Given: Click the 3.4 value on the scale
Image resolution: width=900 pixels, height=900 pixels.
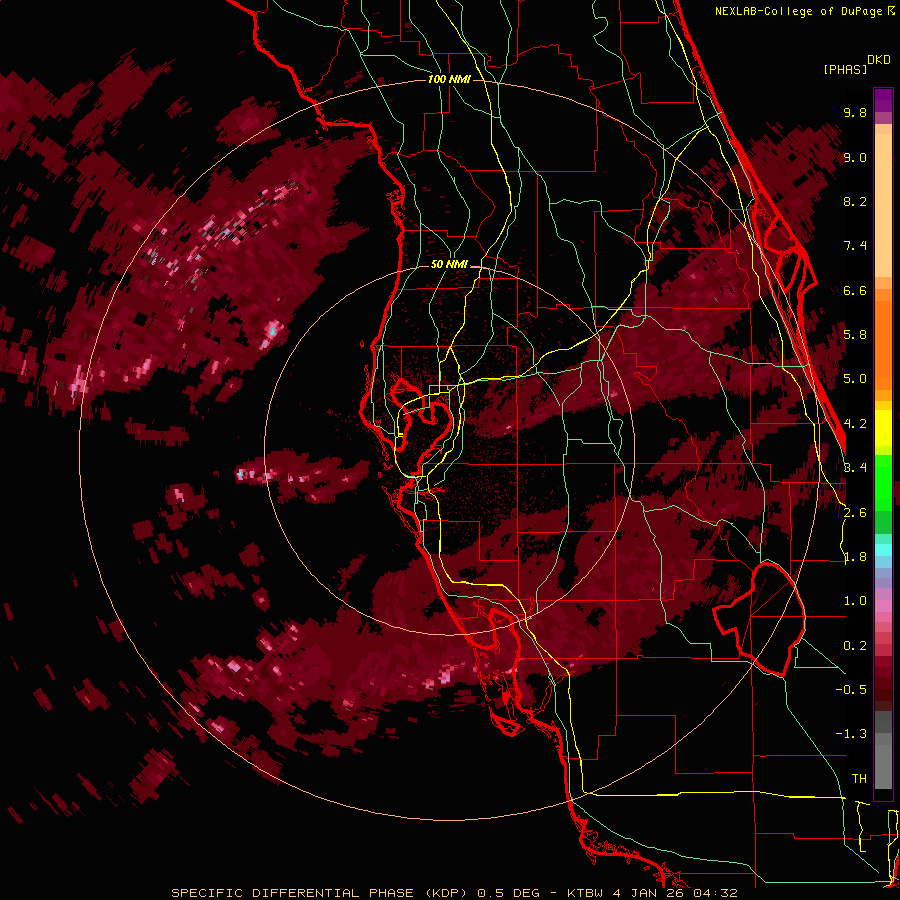Looking at the screenshot, I should pos(855,468).
